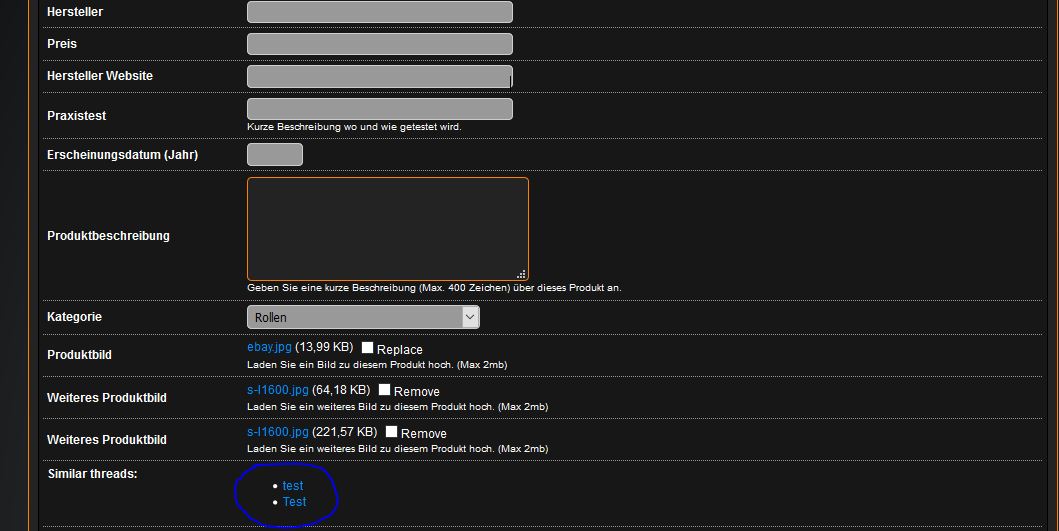Click the Produktbild label text
The width and height of the screenshot is (1059, 531).
point(79,355)
